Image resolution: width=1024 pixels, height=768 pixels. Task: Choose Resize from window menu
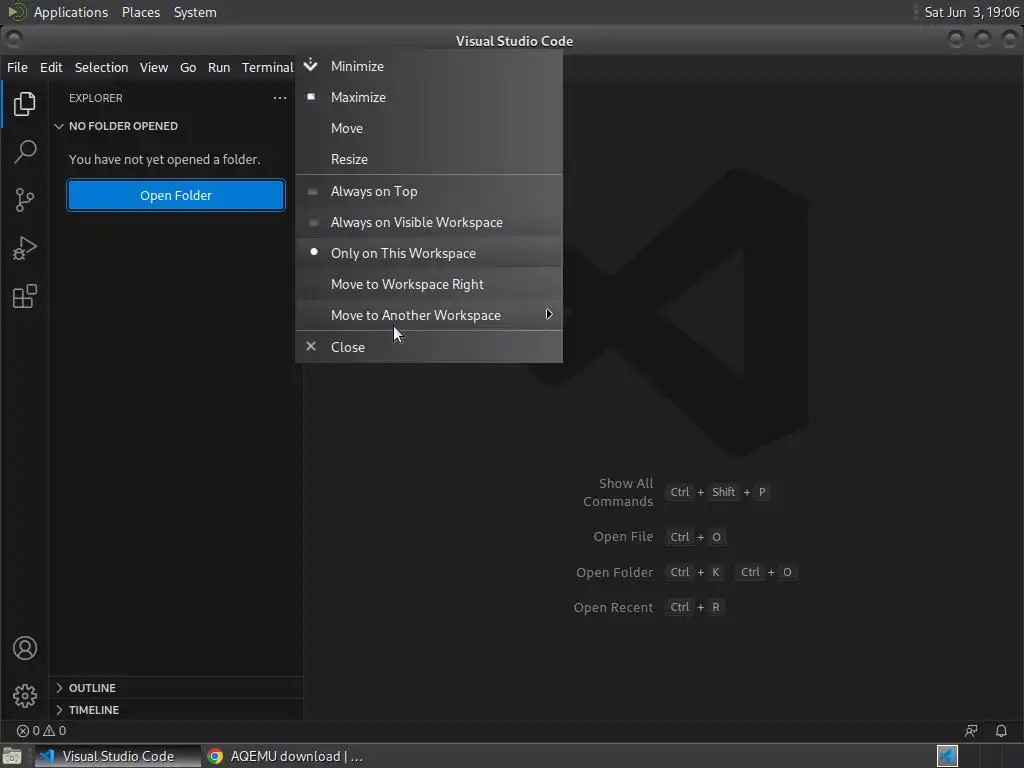click(x=428, y=159)
